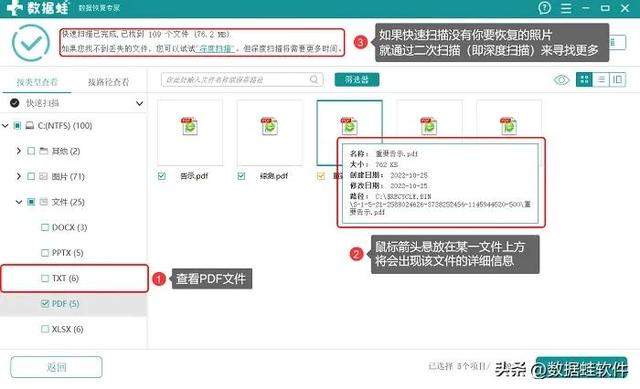The height and width of the screenshot is (389, 640).
Task: Select the PPTX (5) tree item label
Action: (x=67, y=253)
